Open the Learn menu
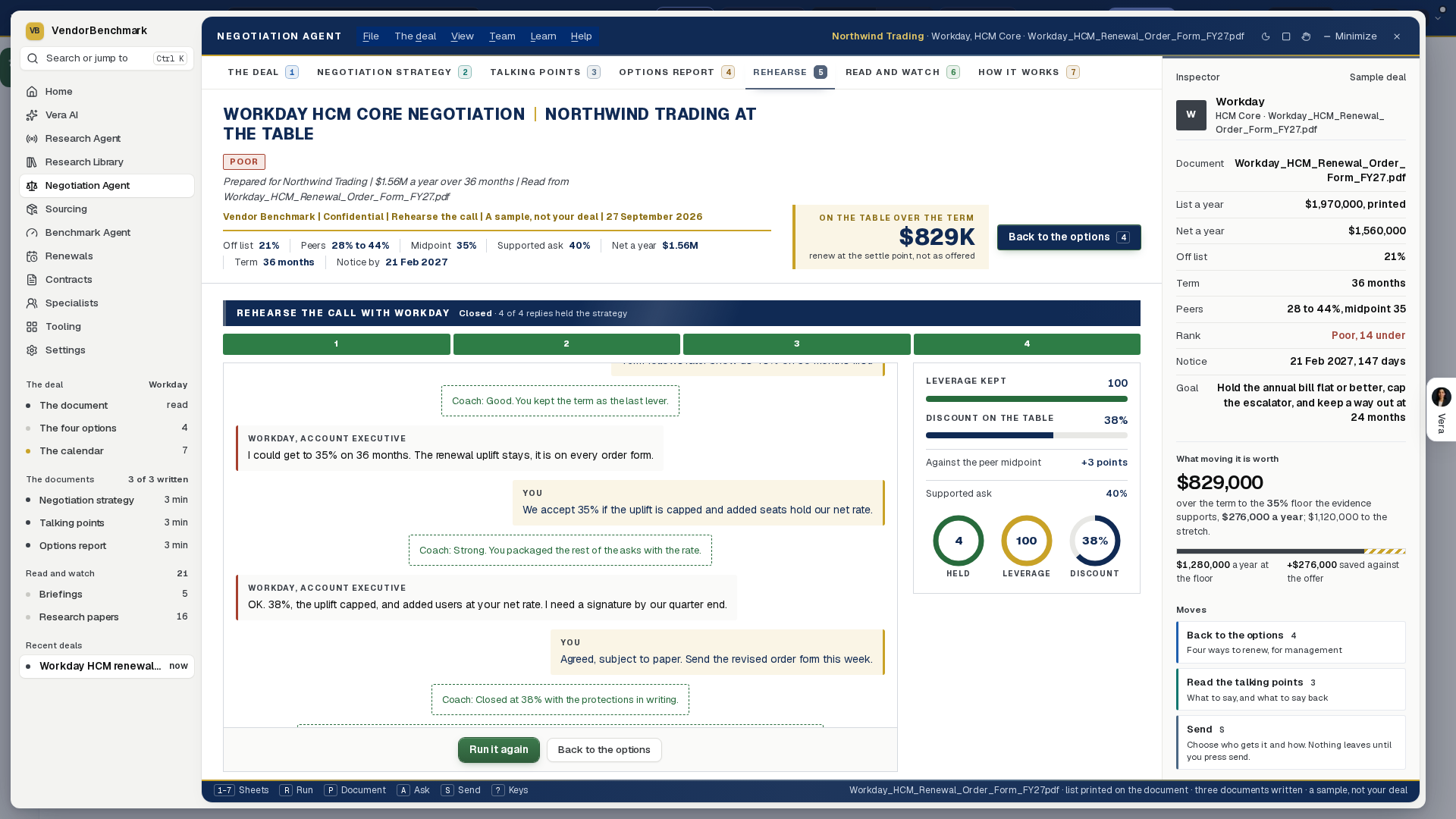This screenshot has width=1456, height=819. coord(543,36)
